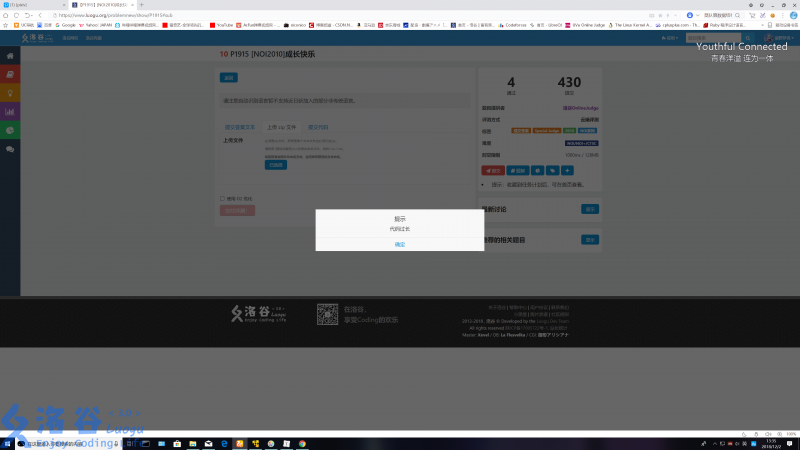Click 确定 in the alert dialog
The image size is (800, 450).
point(399,244)
